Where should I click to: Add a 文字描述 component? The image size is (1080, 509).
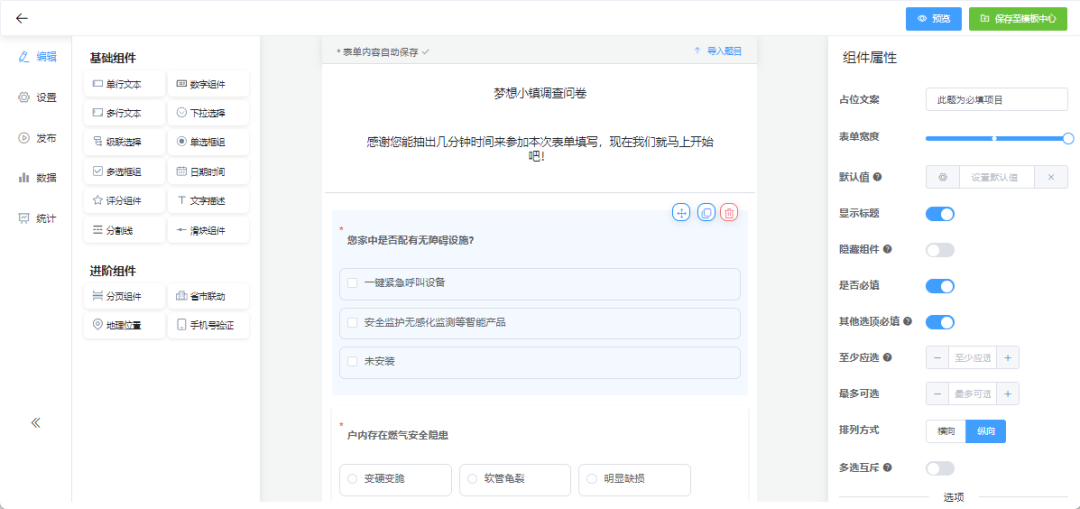coord(208,200)
